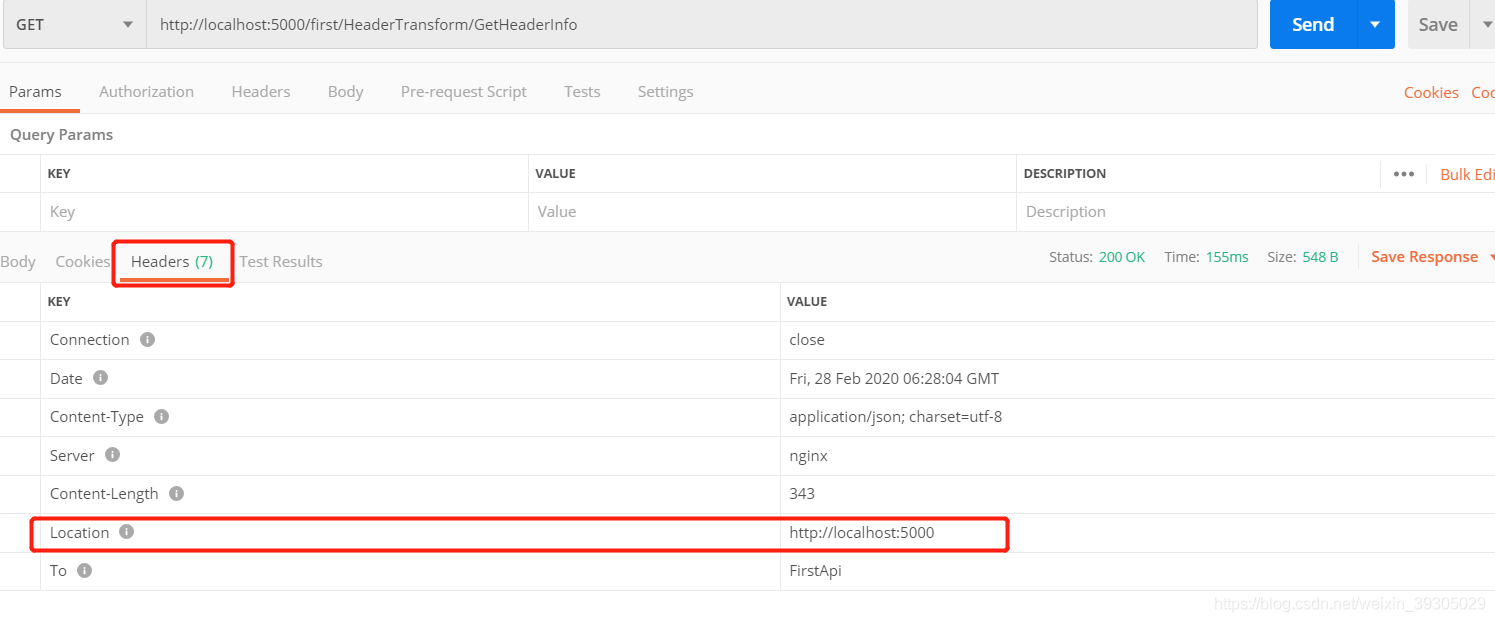Screen dimensions: 1495x622
Task: Select the 'application/json; charset=utf-8' value
Action: coord(895,417)
